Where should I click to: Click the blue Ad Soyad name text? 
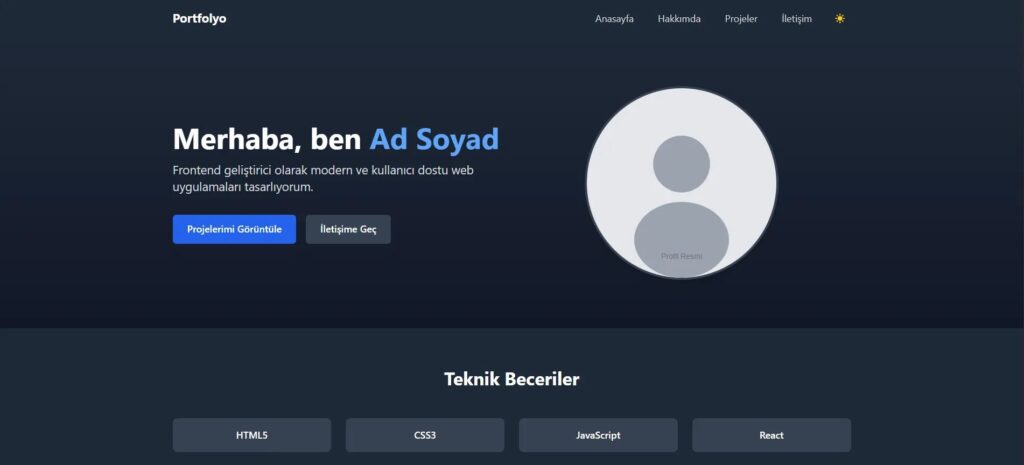[x=434, y=139]
